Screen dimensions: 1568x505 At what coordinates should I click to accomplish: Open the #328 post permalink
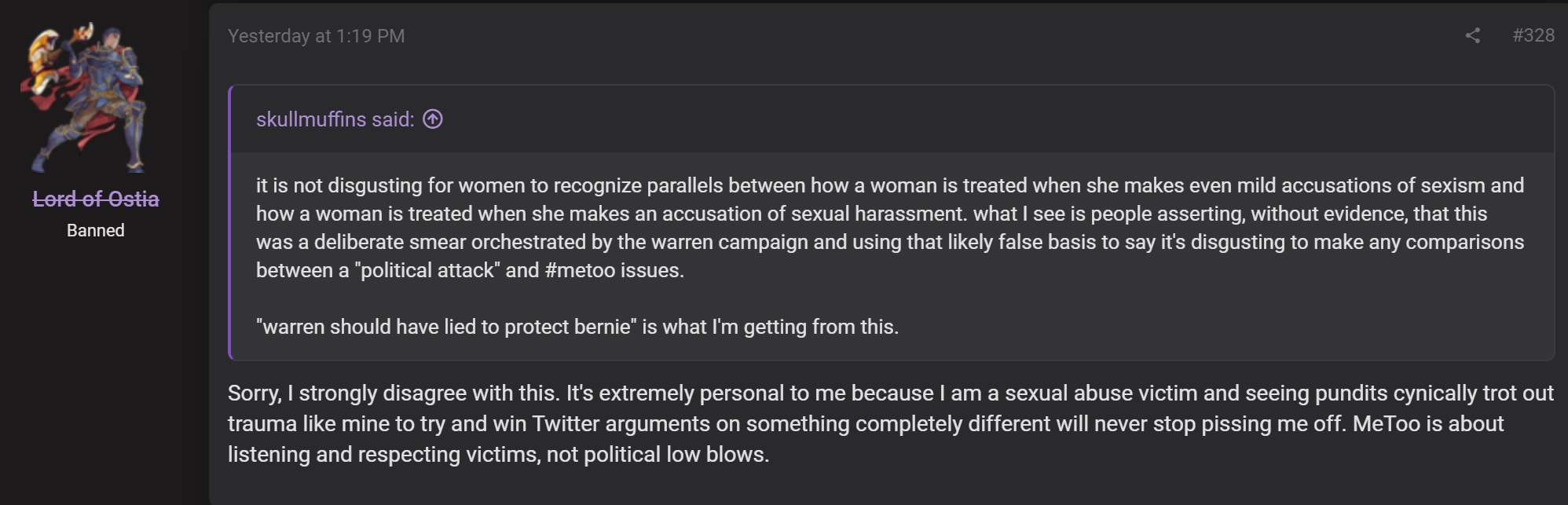coord(1533,35)
